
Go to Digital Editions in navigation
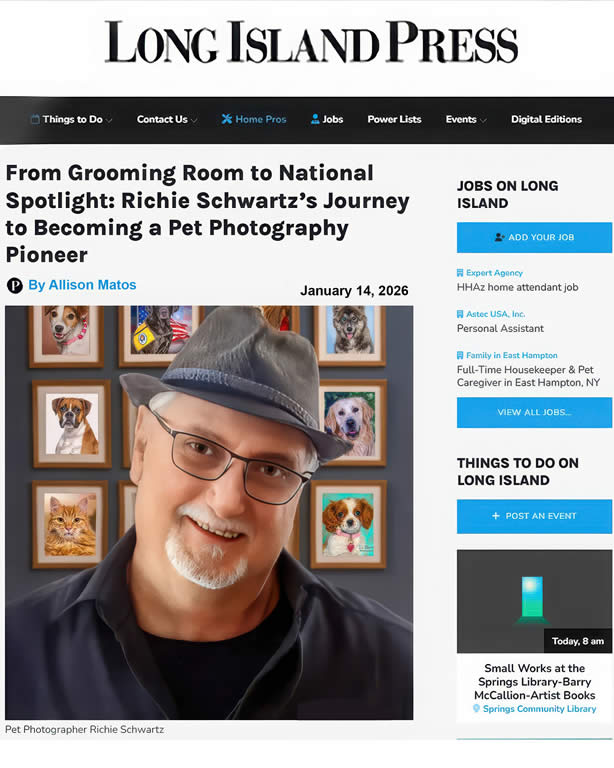coord(546,119)
